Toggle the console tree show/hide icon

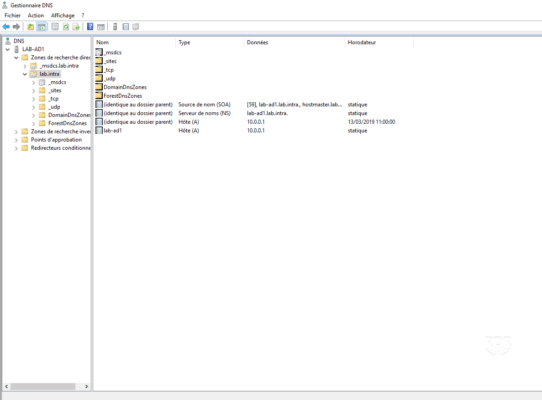click(41, 27)
